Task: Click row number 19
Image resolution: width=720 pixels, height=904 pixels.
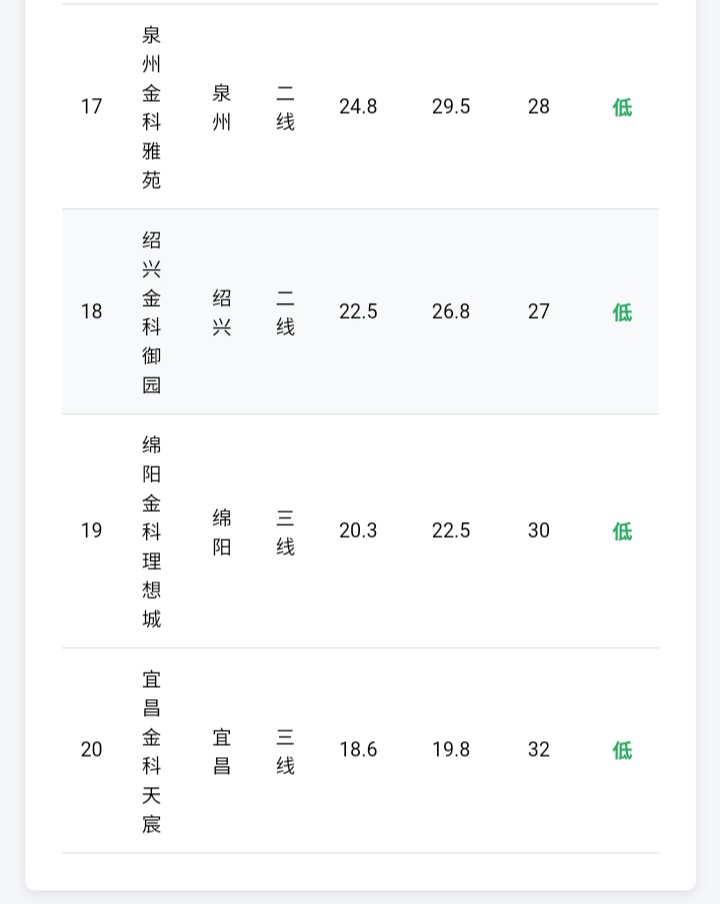Action: (92, 531)
